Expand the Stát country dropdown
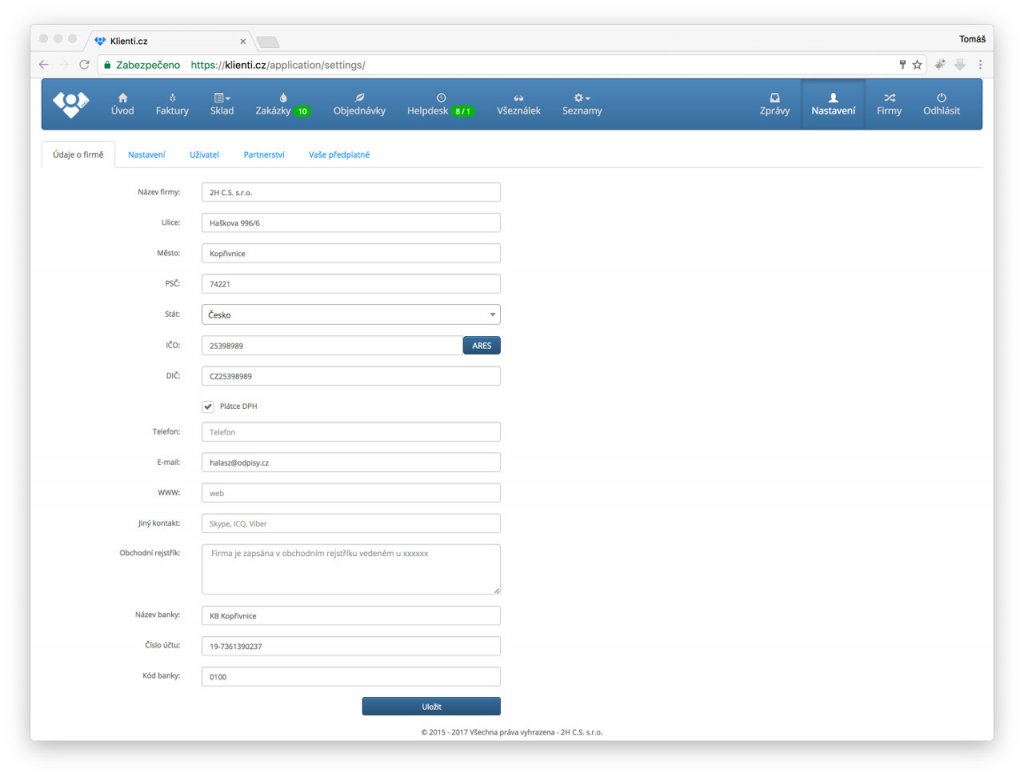 (350, 315)
